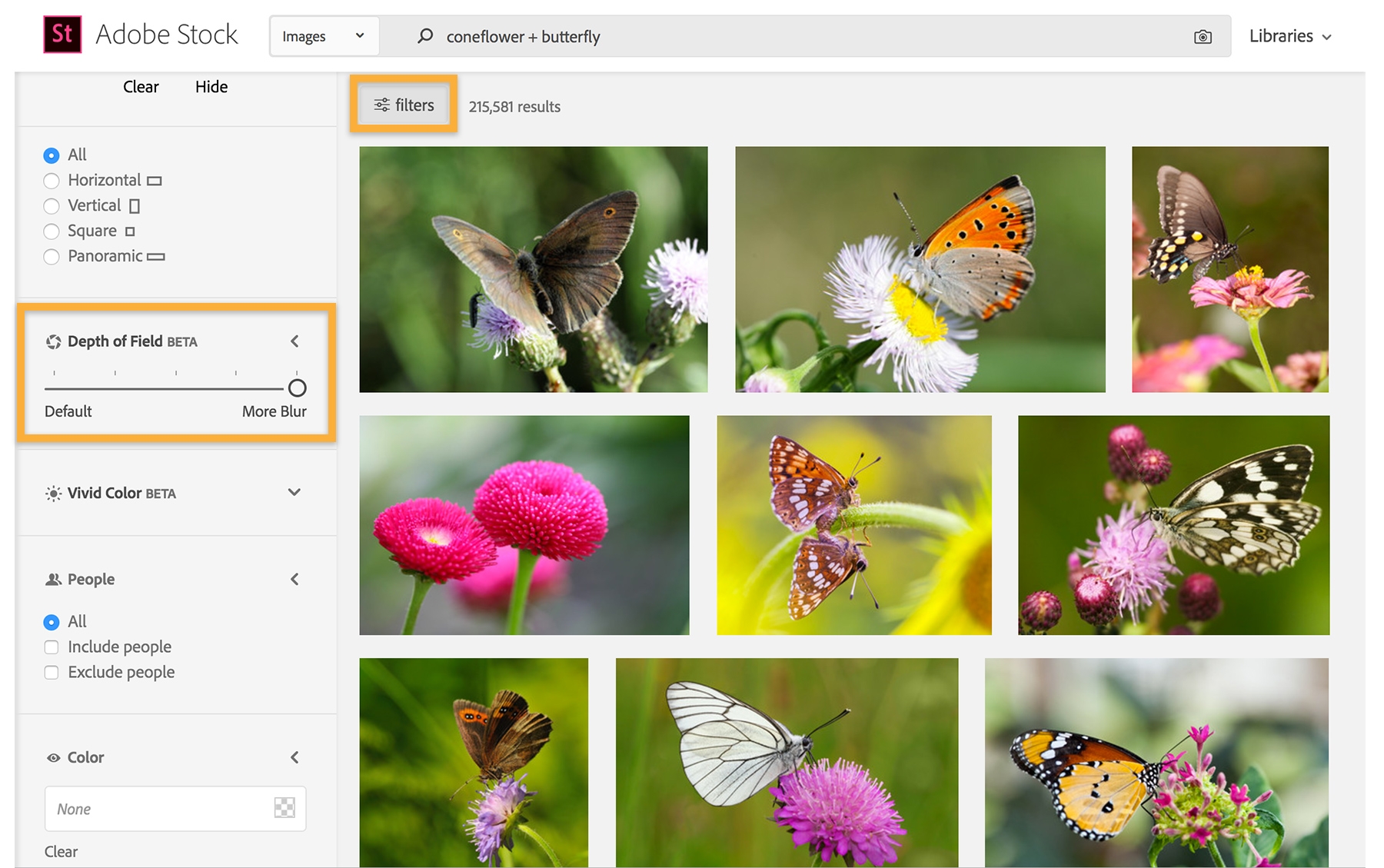This screenshot has height=868, width=1384.
Task: Select the Horizontal orientation radio button
Action: [x=51, y=180]
